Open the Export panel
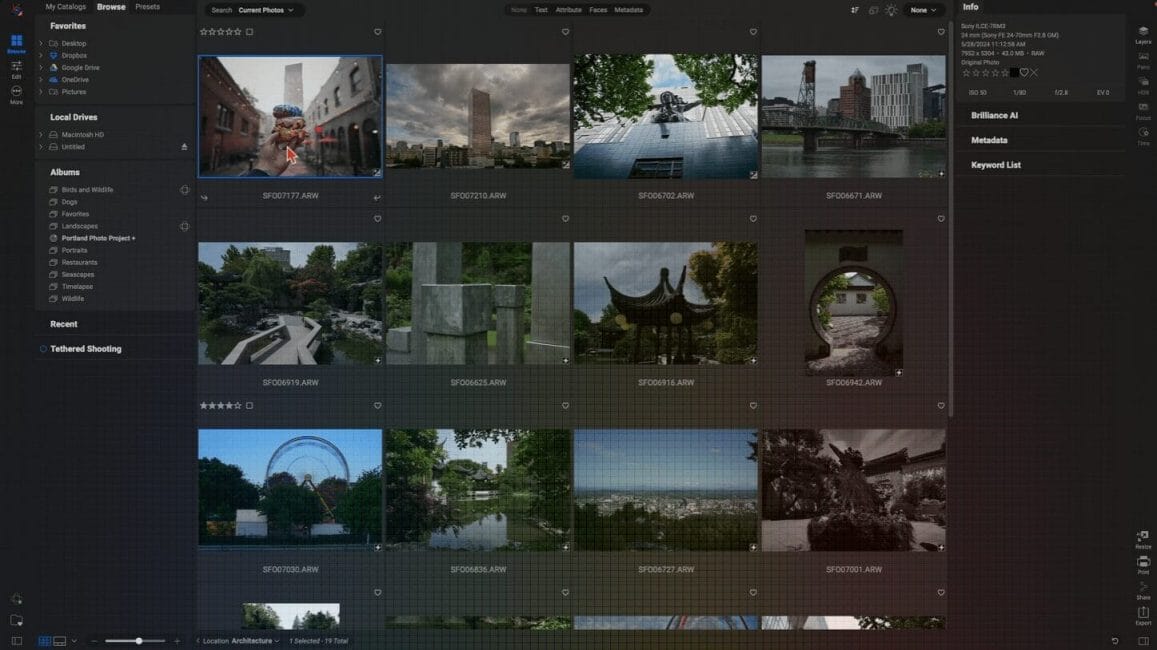 1143,610
